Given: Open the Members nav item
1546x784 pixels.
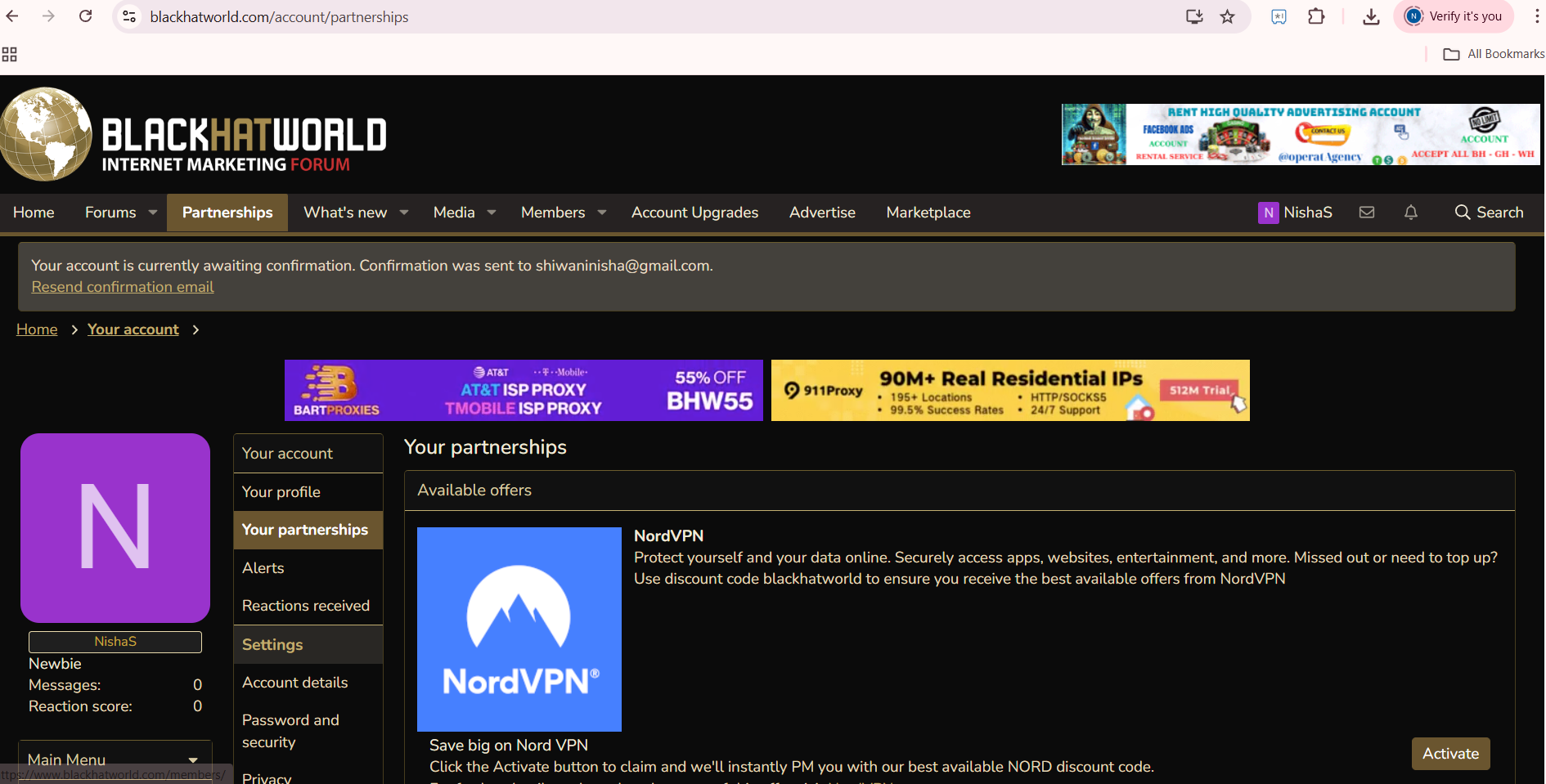Looking at the screenshot, I should click(x=553, y=213).
